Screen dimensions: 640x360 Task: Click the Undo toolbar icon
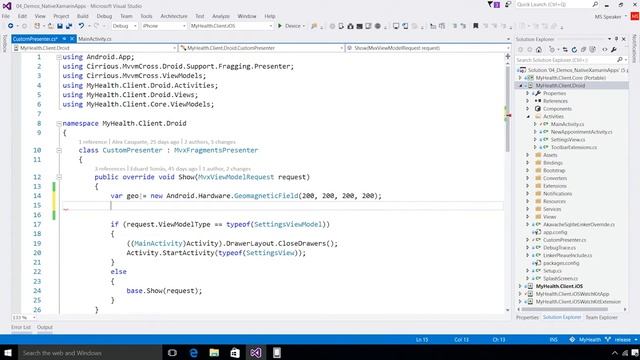pos(81,26)
